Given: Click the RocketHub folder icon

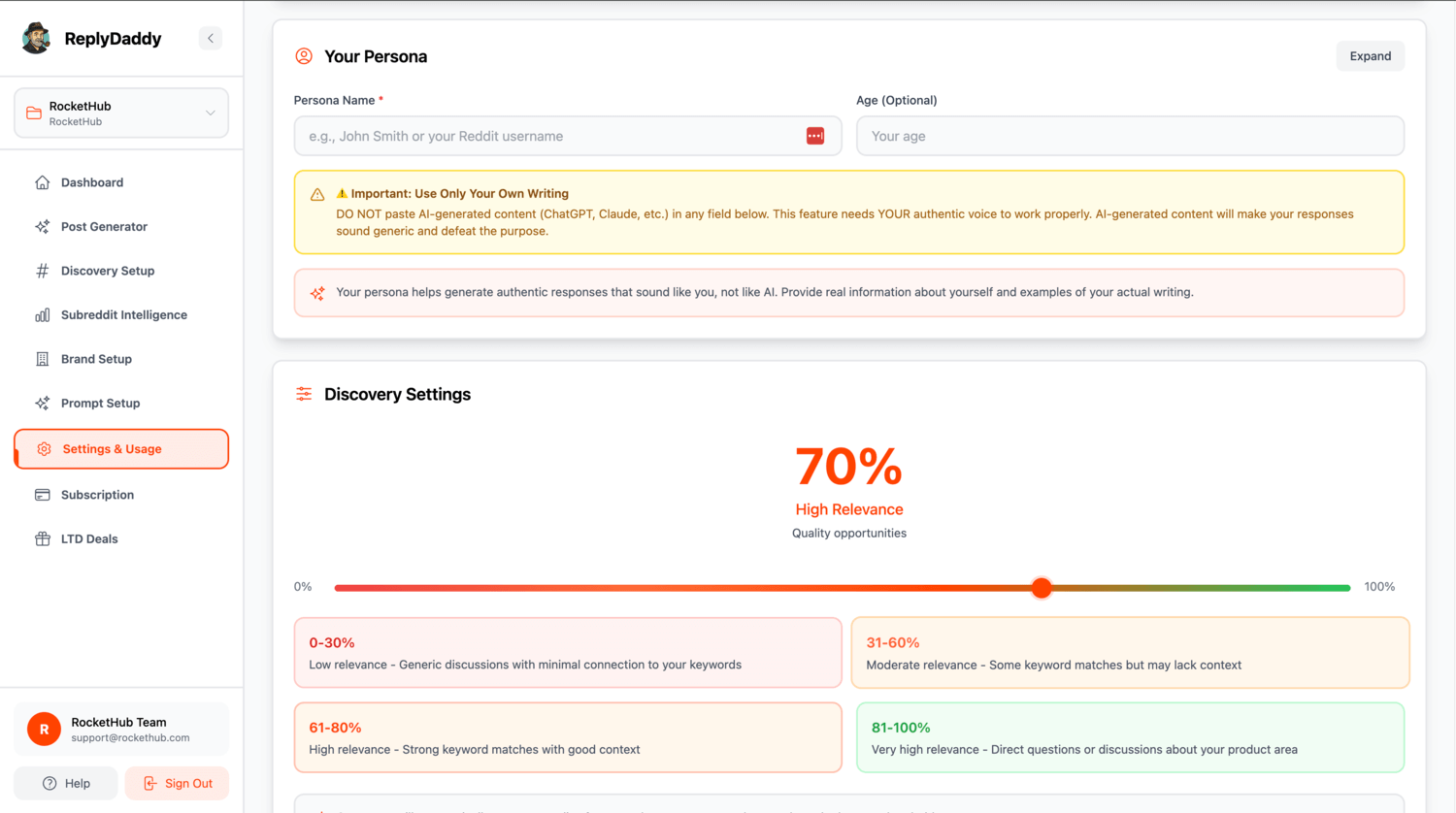Looking at the screenshot, I should (x=34, y=113).
